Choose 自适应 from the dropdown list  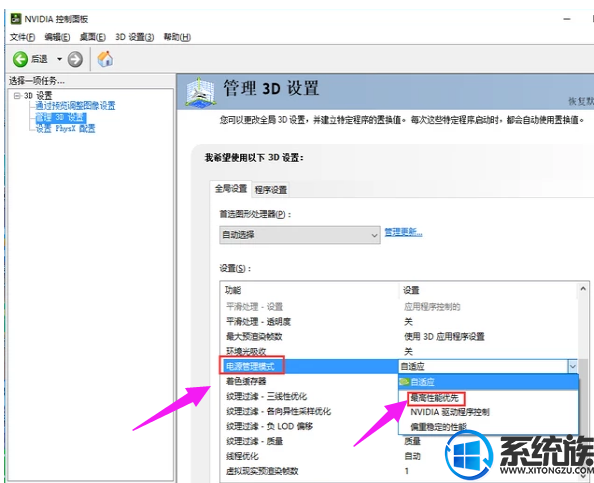pos(488,382)
